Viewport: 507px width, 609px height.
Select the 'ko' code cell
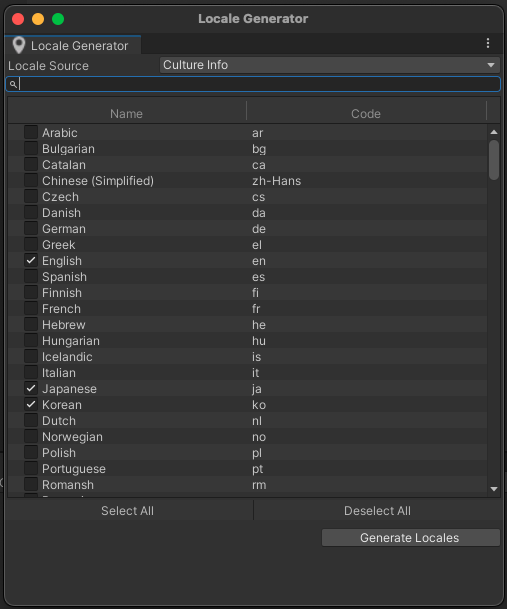click(259, 405)
